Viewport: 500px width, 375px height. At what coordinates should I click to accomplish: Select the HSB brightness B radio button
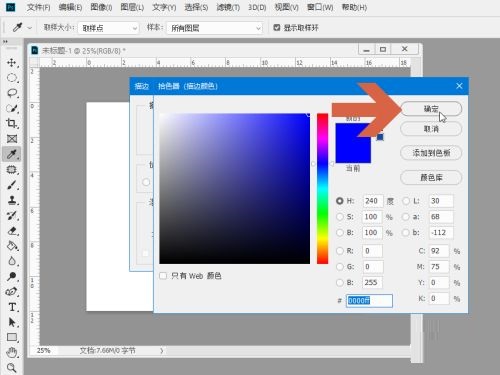340,232
